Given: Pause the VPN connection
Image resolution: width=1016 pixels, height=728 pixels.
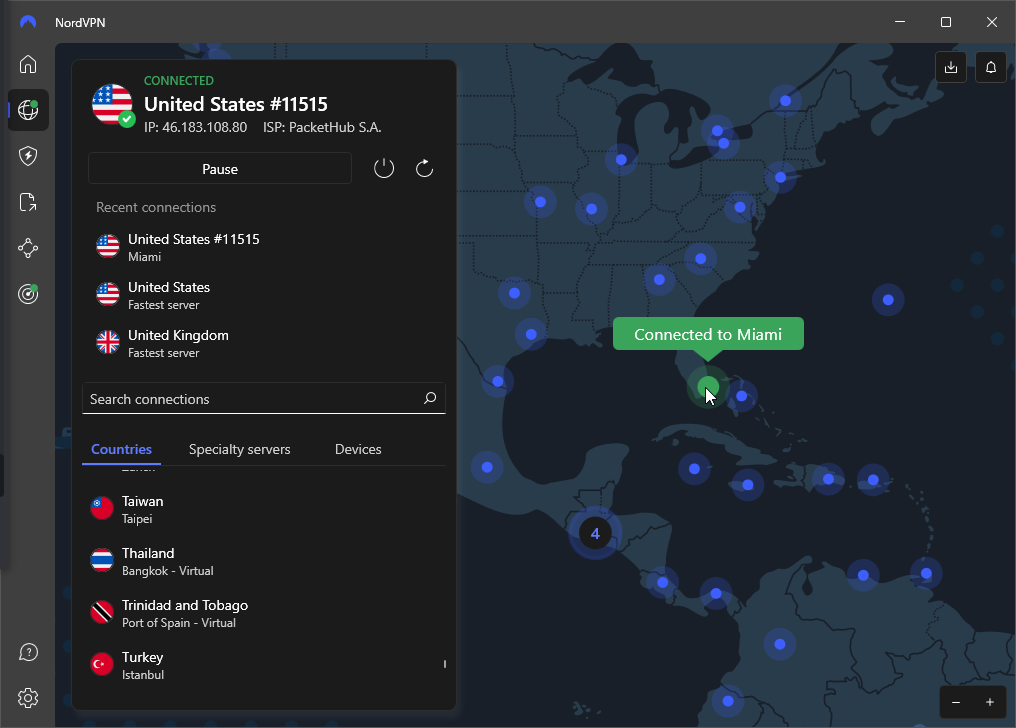Looking at the screenshot, I should click(220, 168).
